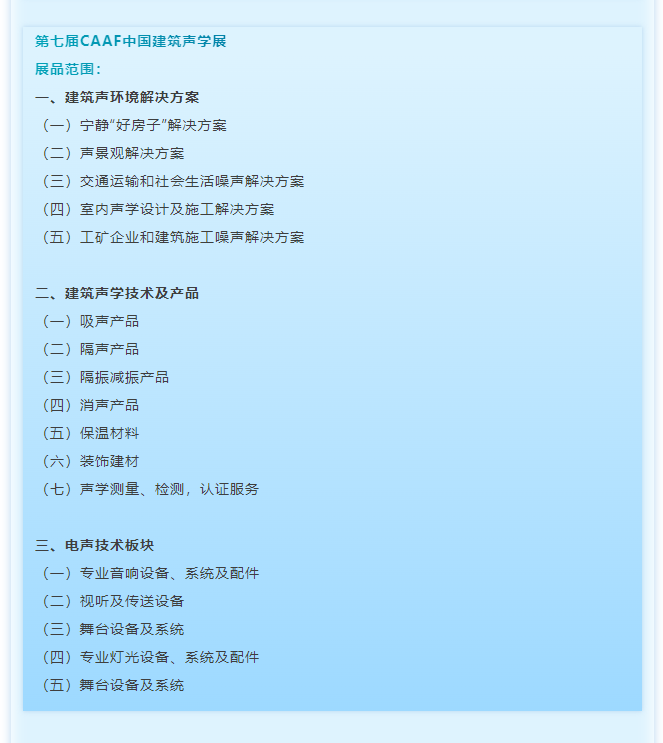
Task: Click the title 第七届CAAF中国建筑声学展
Action: (x=131, y=41)
